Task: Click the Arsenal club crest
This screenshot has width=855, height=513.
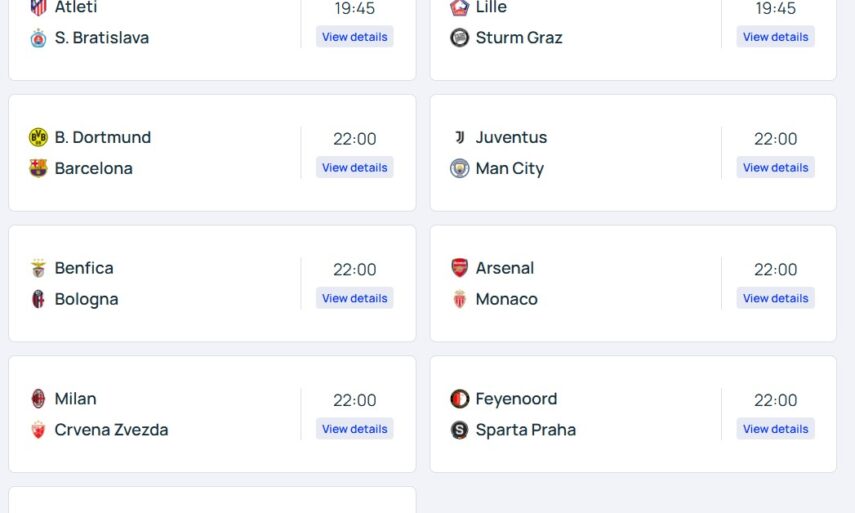Action: (459, 268)
